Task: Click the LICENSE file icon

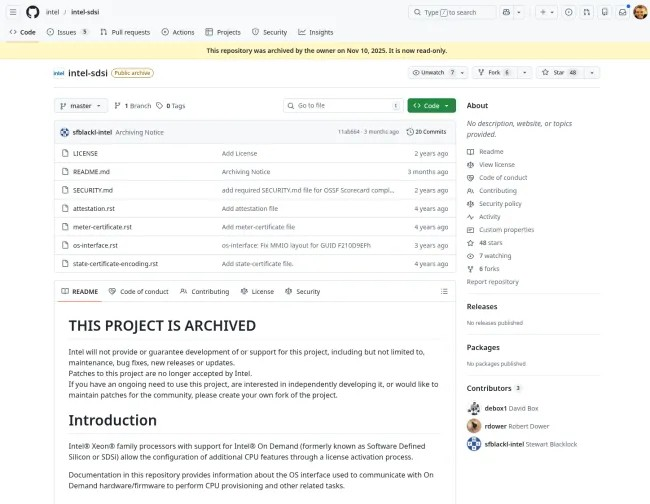Action: tap(64, 154)
